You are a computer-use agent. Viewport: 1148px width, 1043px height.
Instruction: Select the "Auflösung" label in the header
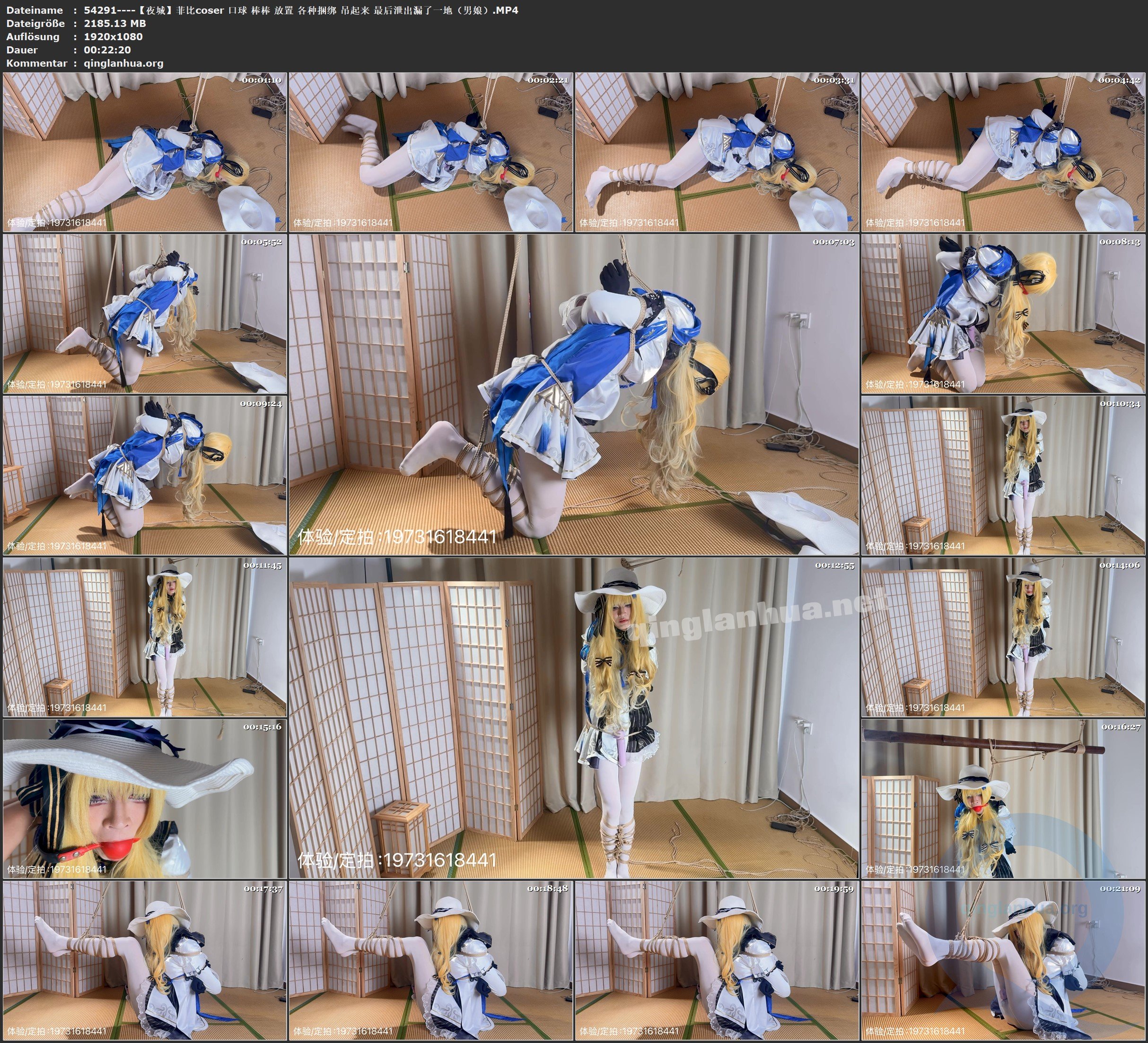point(33,36)
